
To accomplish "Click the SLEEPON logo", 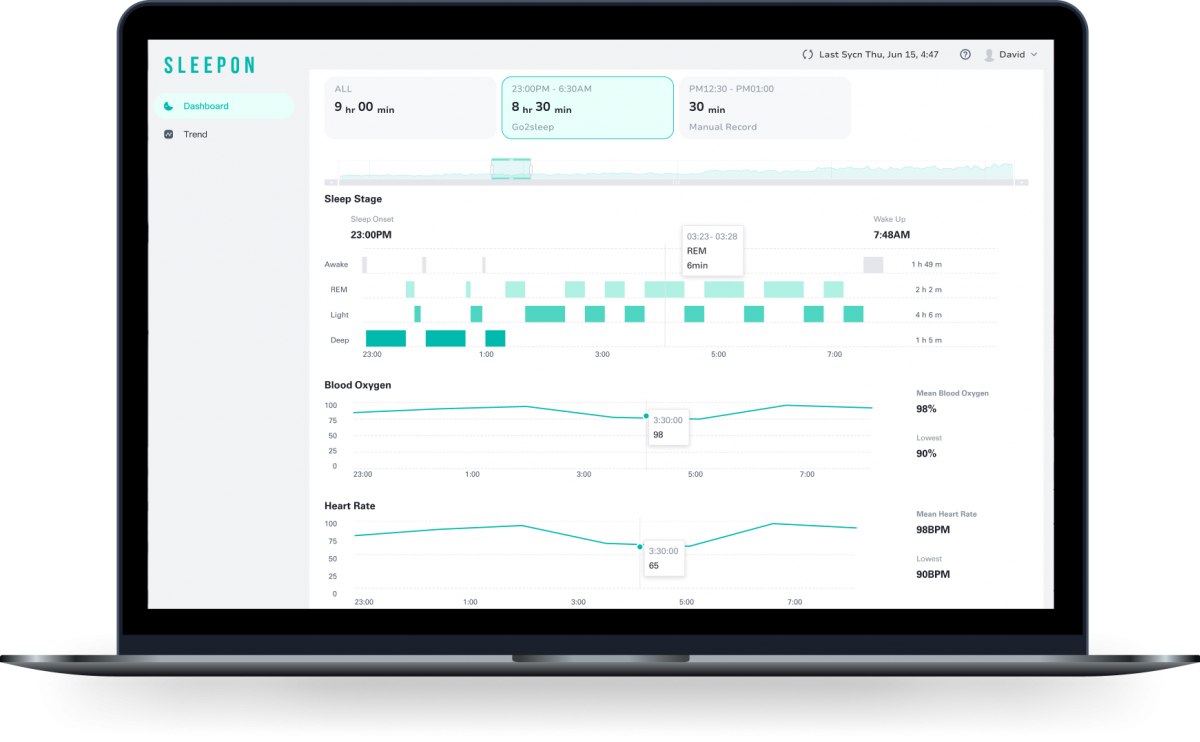I will 210,66.
